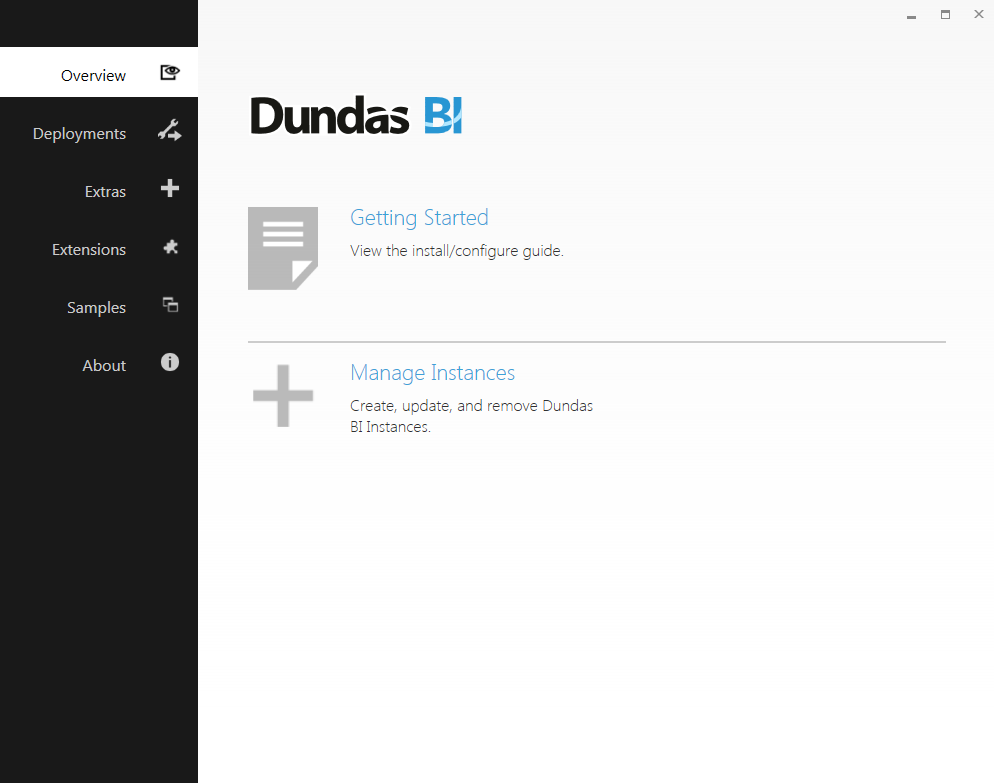The width and height of the screenshot is (994, 783).
Task: Click the Extras plus icon in sidebar
Action: [x=170, y=188]
